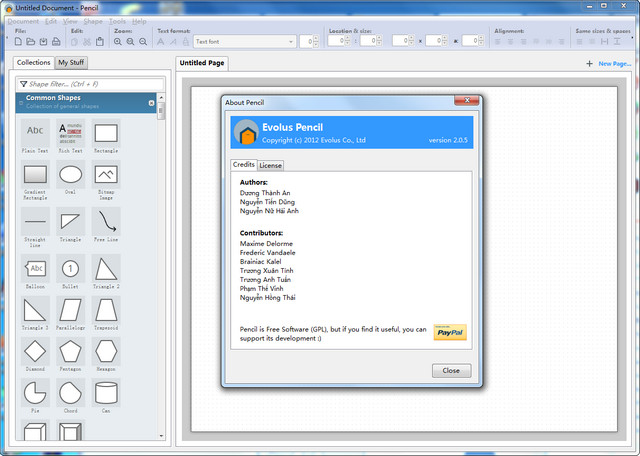Click the Save document icon in toolbar

43,41
